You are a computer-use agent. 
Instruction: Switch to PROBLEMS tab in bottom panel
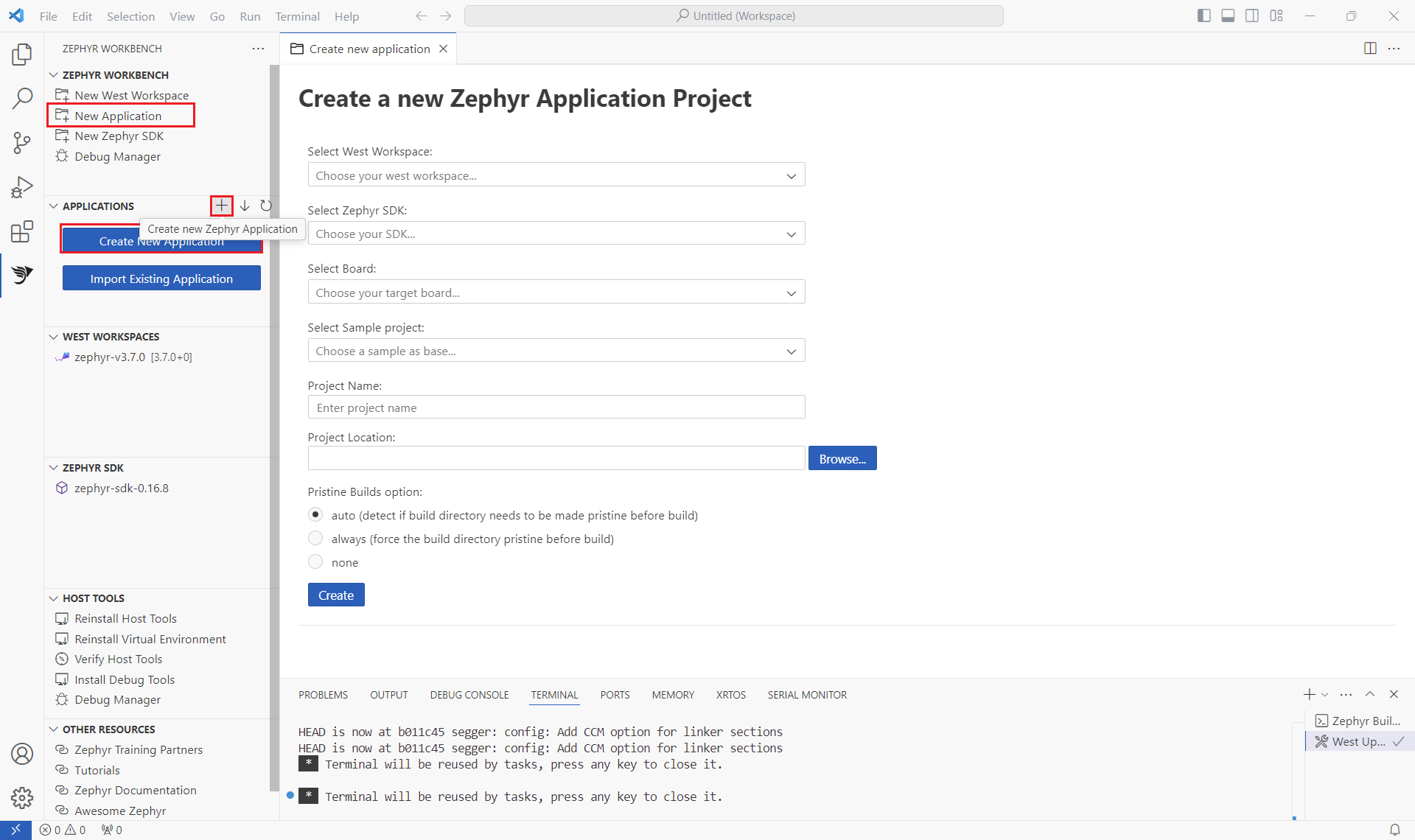point(323,694)
